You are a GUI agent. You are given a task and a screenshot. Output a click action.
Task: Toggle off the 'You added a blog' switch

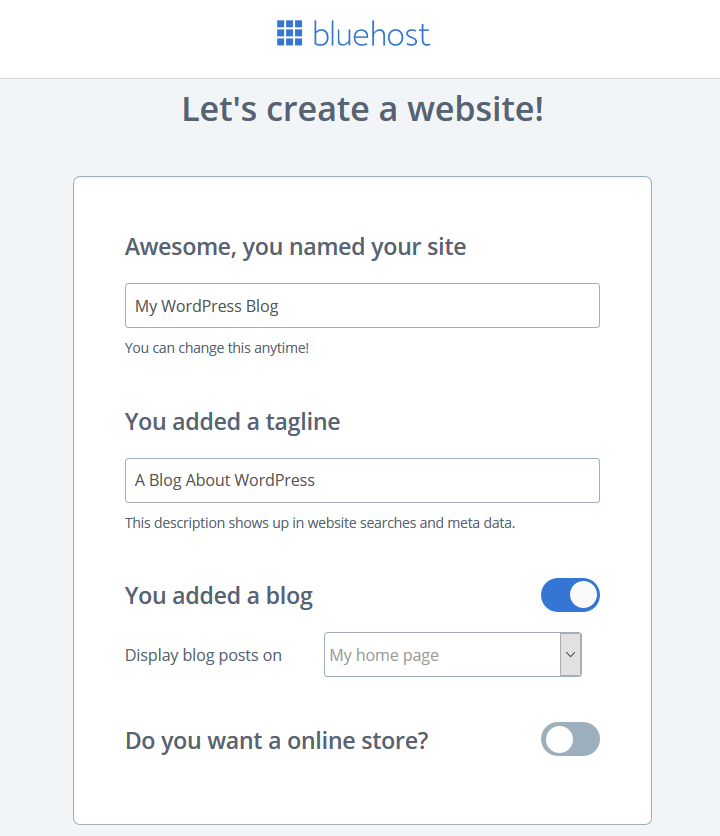coord(570,595)
